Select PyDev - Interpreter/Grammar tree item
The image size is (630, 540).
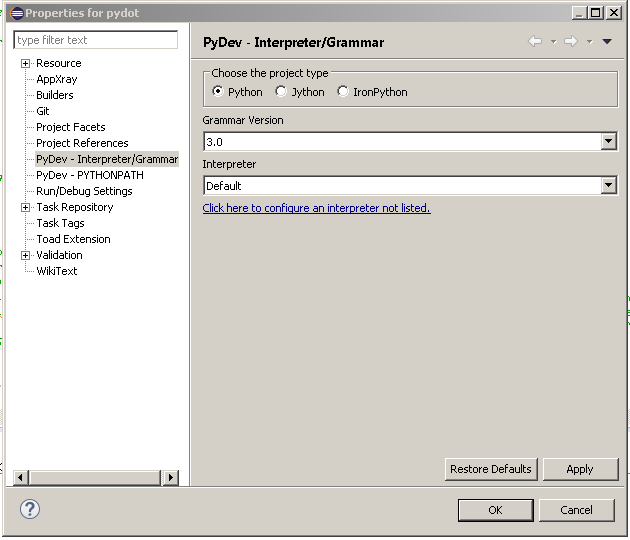107,160
